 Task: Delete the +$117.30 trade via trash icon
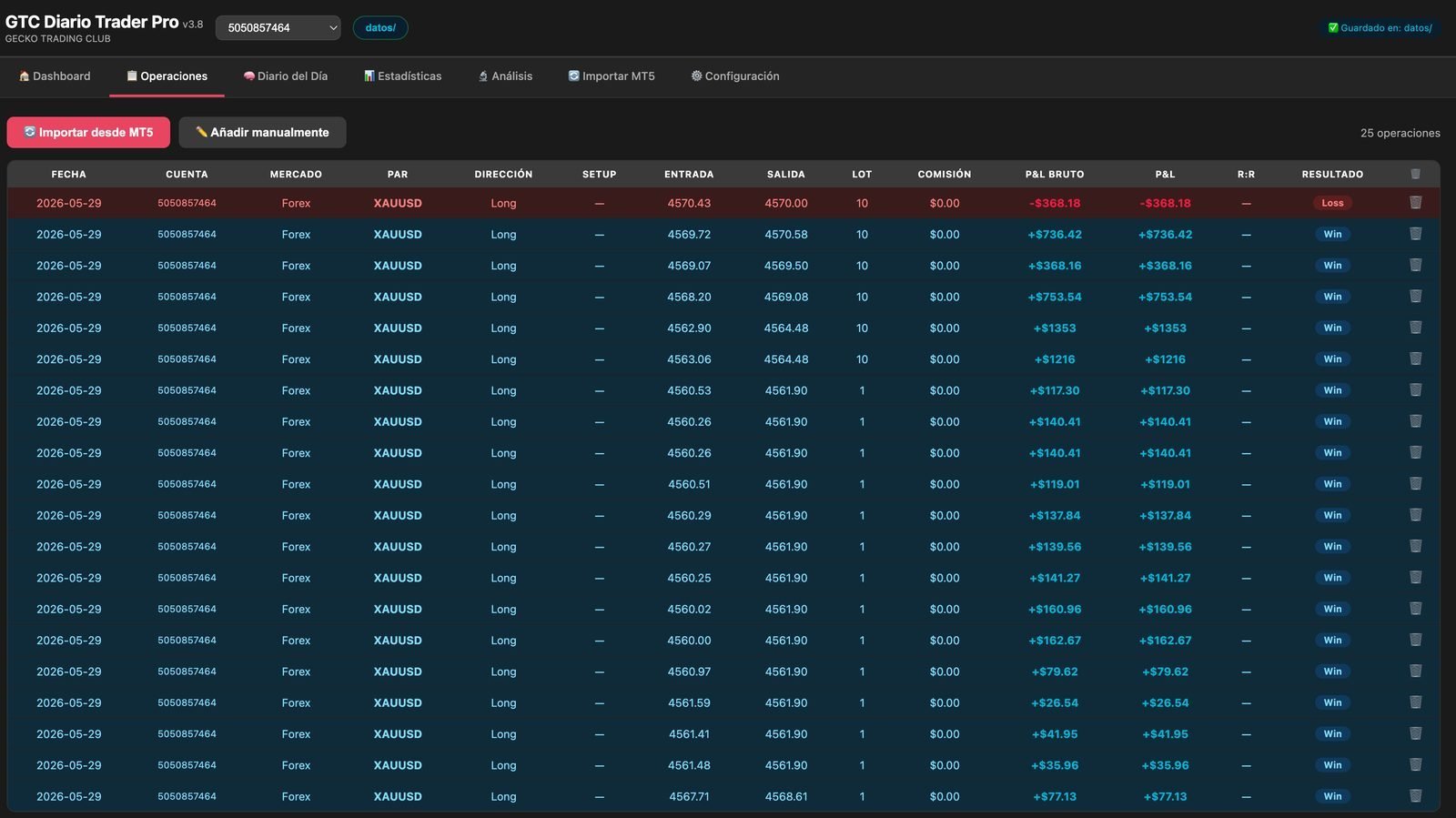[1415, 390]
